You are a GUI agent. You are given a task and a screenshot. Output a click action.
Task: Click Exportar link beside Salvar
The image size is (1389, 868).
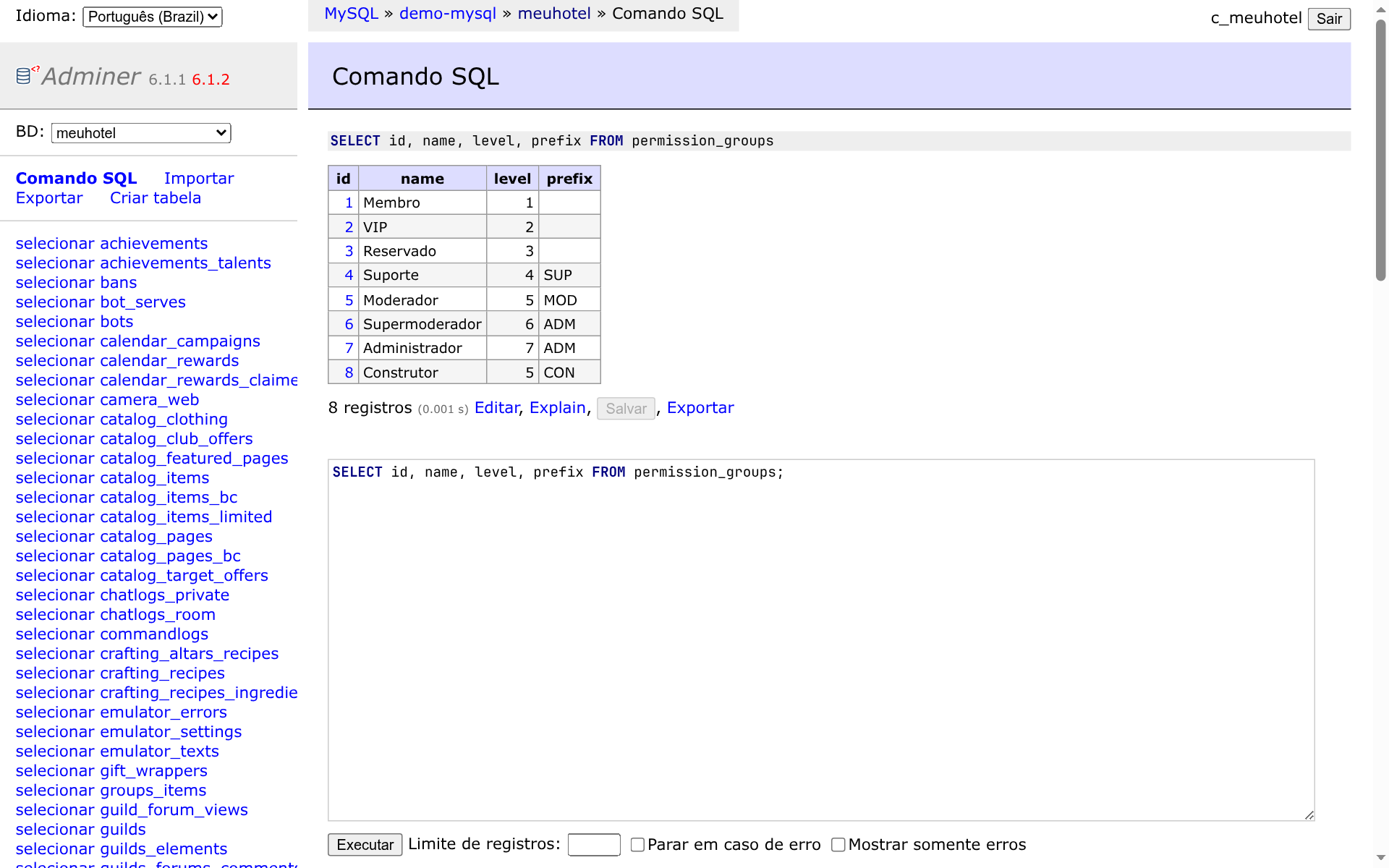point(700,408)
